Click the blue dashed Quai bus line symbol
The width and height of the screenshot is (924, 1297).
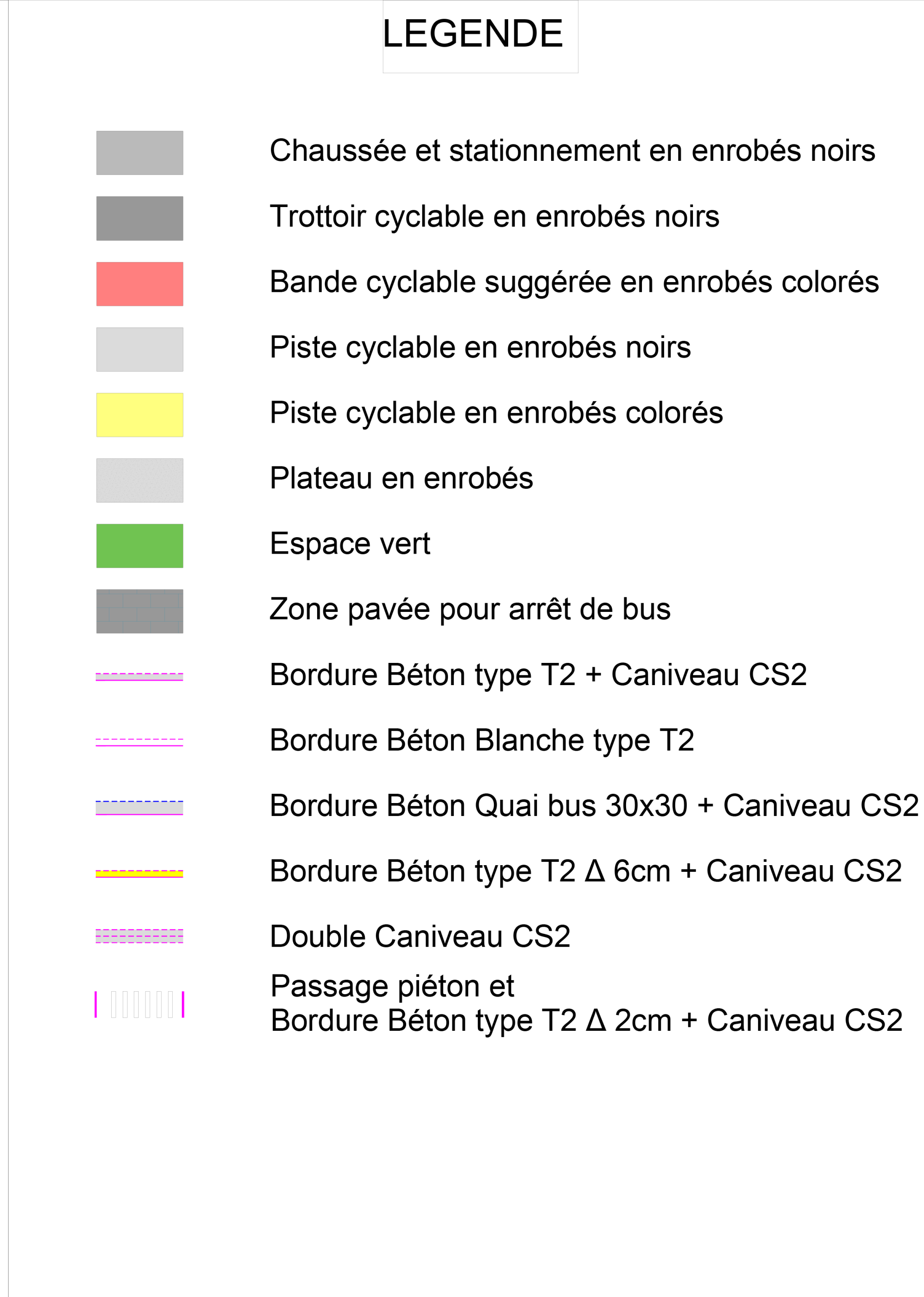(x=140, y=807)
